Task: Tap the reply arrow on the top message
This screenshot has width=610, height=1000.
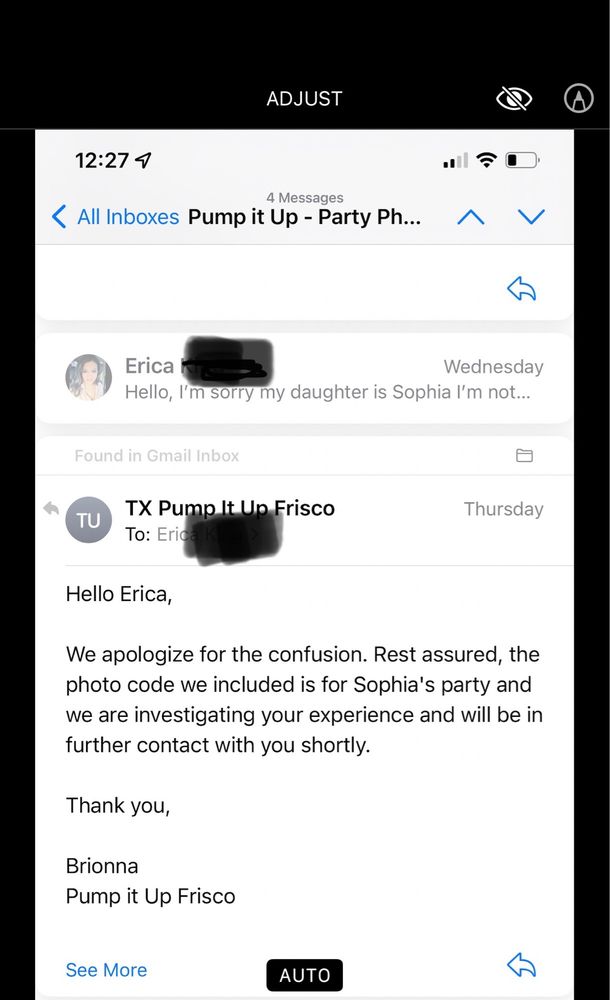Action: [521, 287]
